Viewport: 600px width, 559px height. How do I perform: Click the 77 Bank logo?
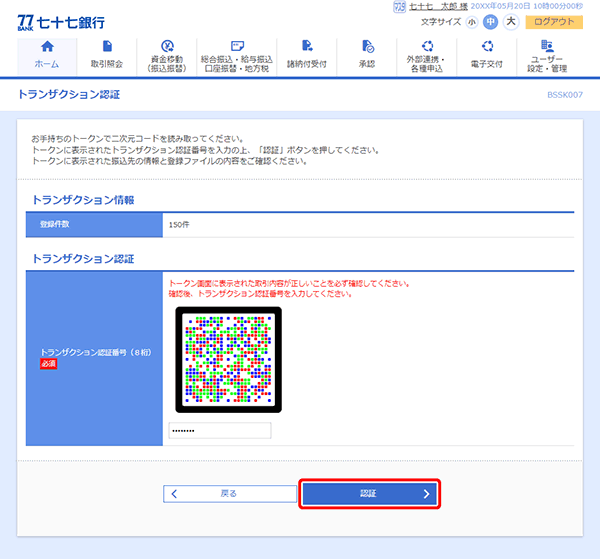pos(61,23)
